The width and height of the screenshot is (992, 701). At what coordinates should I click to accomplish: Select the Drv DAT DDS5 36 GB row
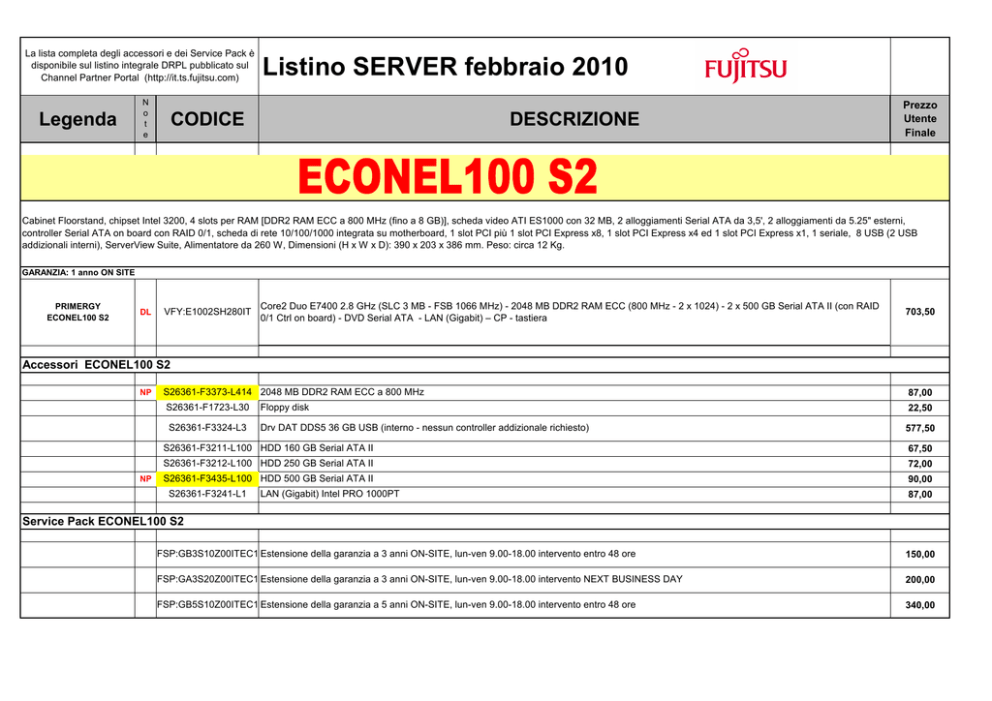point(424,428)
